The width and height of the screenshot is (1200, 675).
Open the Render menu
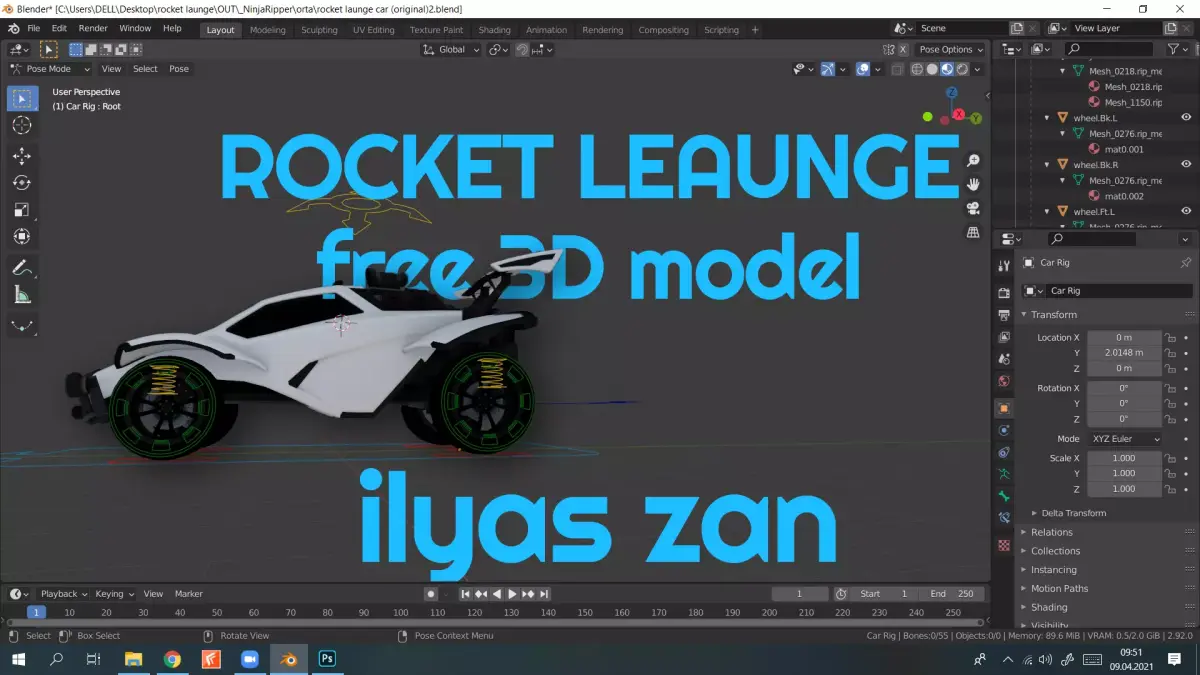click(x=93, y=29)
